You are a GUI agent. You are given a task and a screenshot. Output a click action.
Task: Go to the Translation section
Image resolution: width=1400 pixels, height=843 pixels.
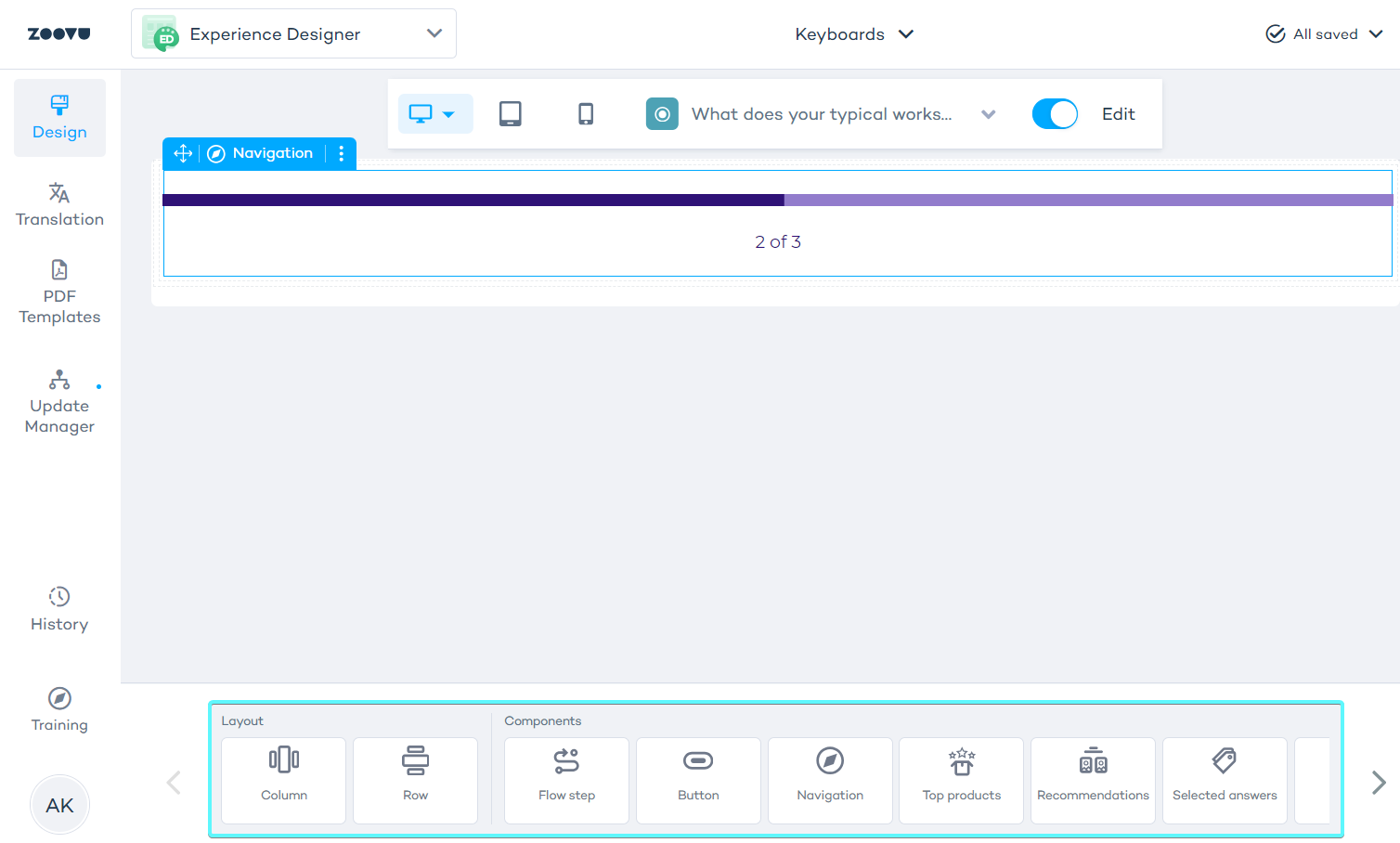59,204
